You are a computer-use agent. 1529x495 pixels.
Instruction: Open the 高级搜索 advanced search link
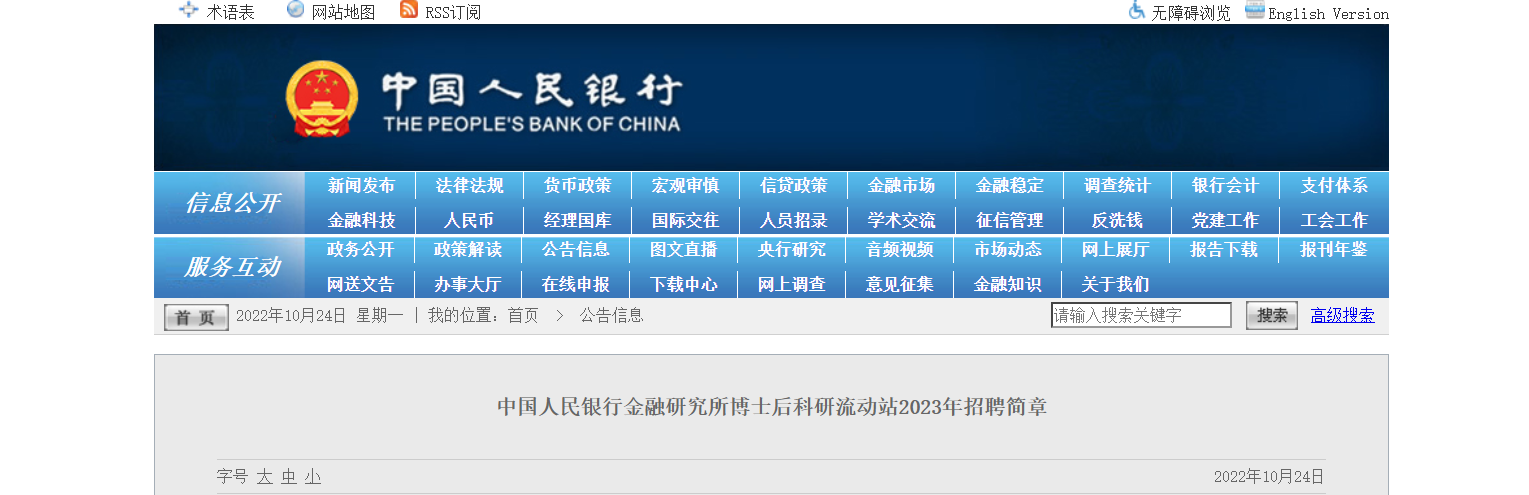[x=1343, y=316]
